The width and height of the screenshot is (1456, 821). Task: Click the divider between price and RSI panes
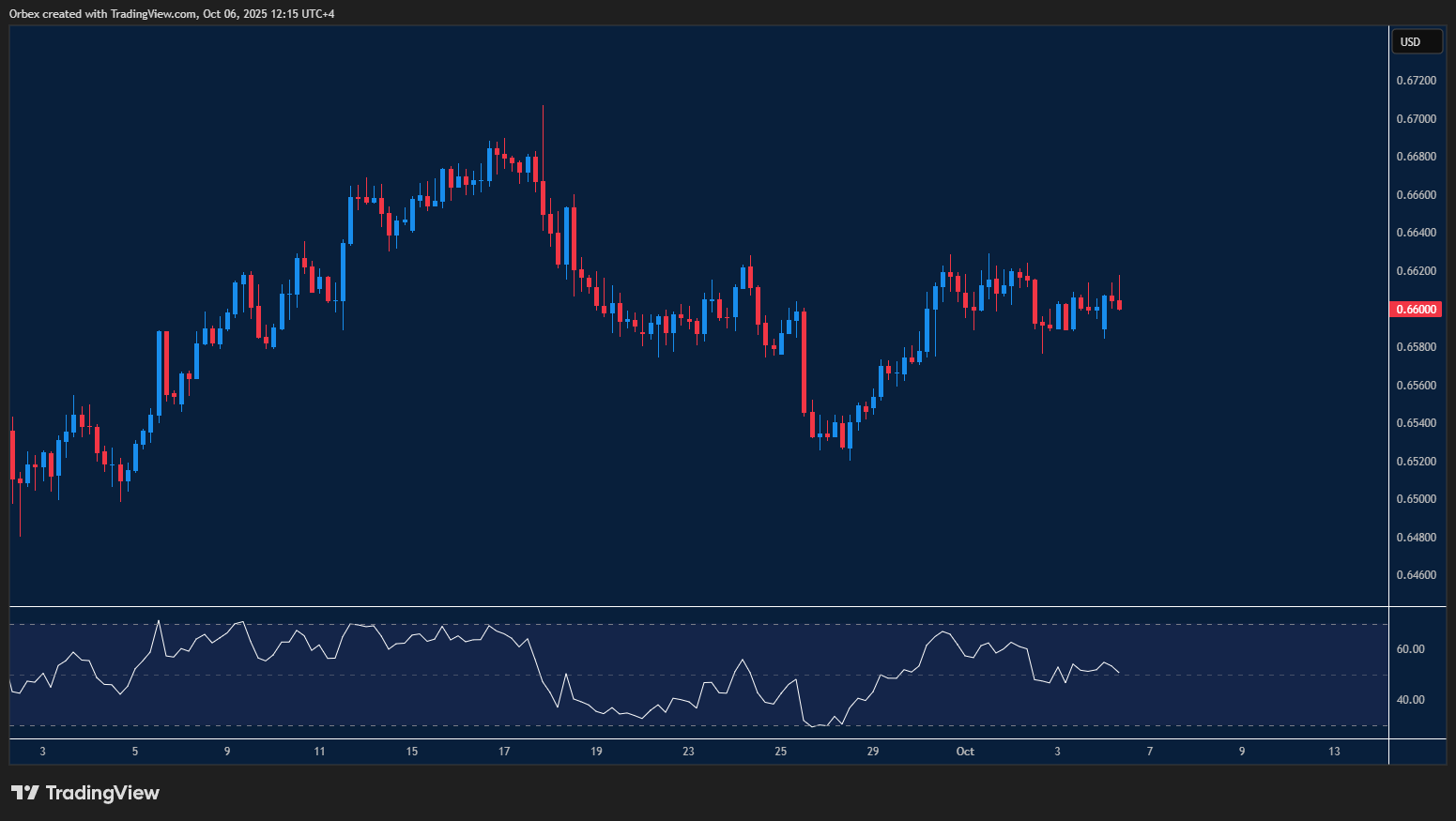698,607
